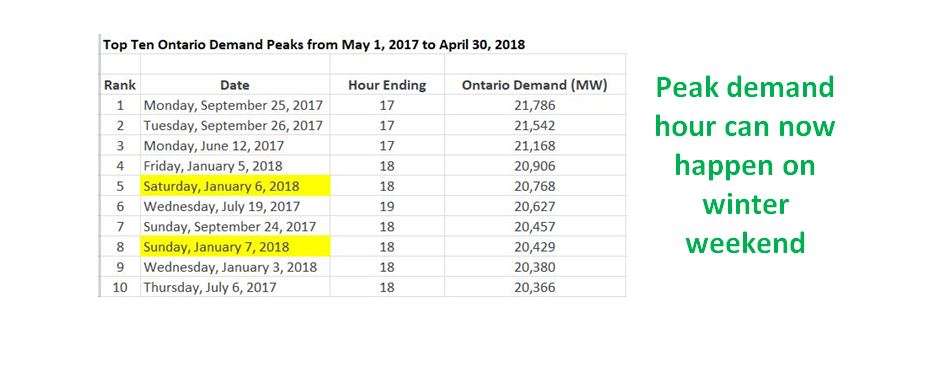Select the demand value 20,366
Image resolution: width=940 pixels, height=375 pixels.
[x=535, y=287]
